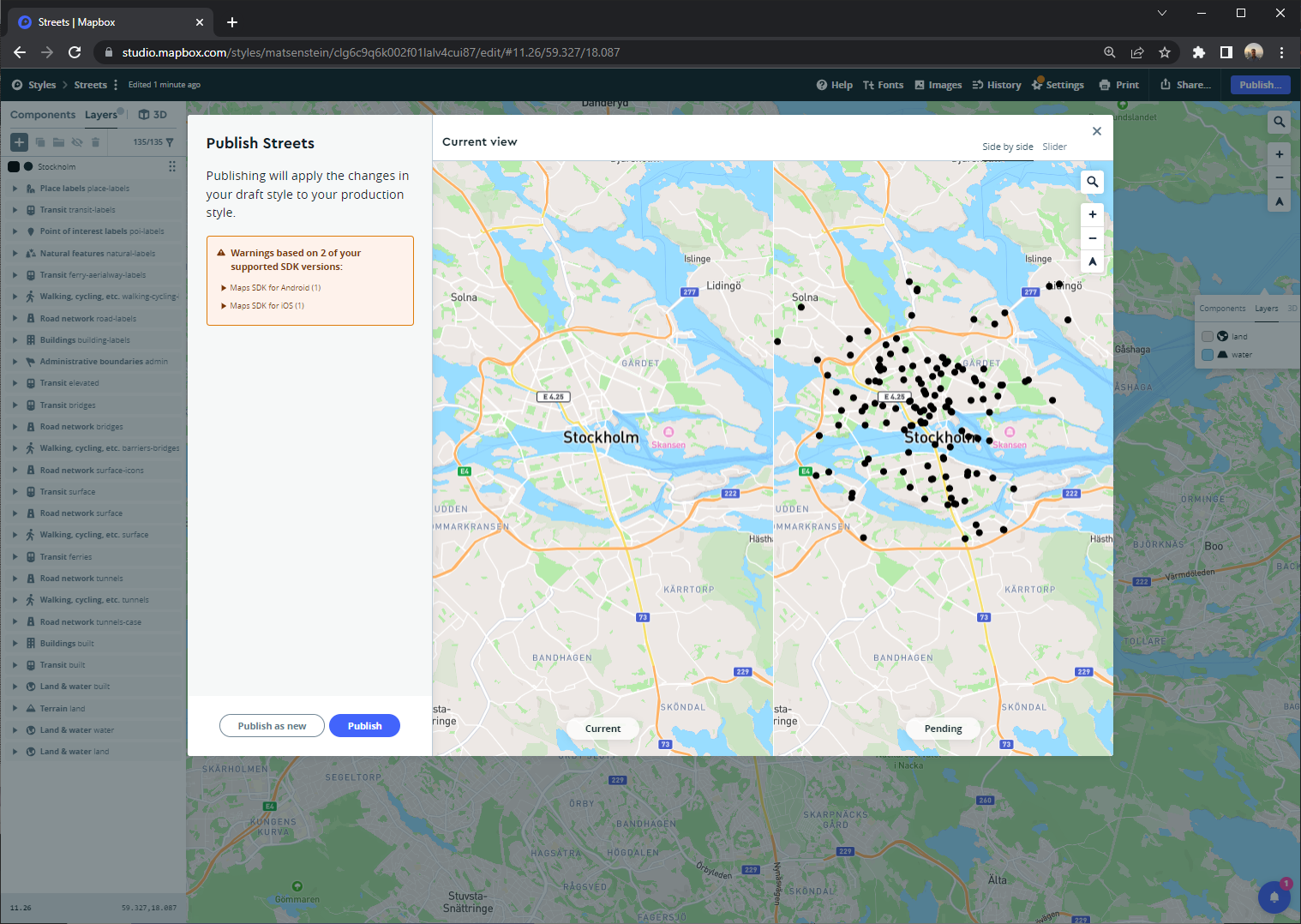Screen dimensions: 1301x924
Task: Select the Stockholm layer row
Action: (93, 166)
